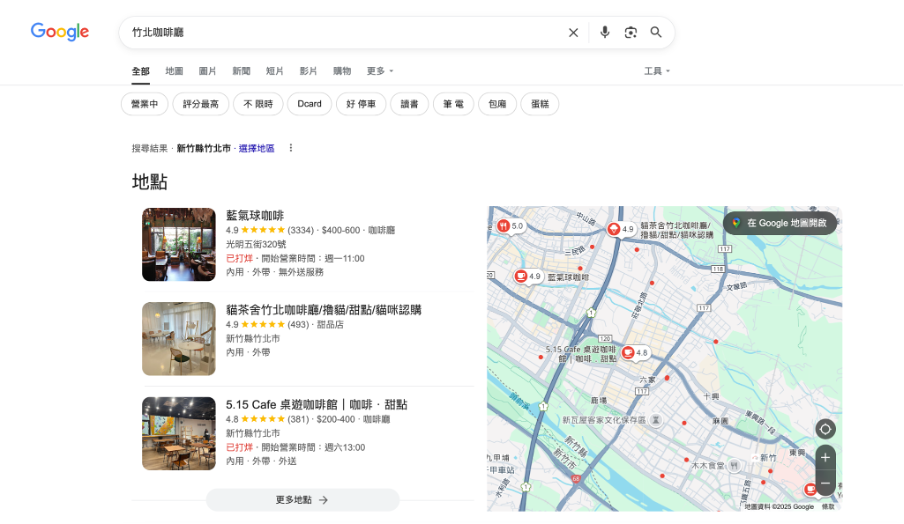The height and width of the screenshot is (524, 904).
Task: Click the 木木食堂 restaurant icon on map
Action: click(734, 465)
